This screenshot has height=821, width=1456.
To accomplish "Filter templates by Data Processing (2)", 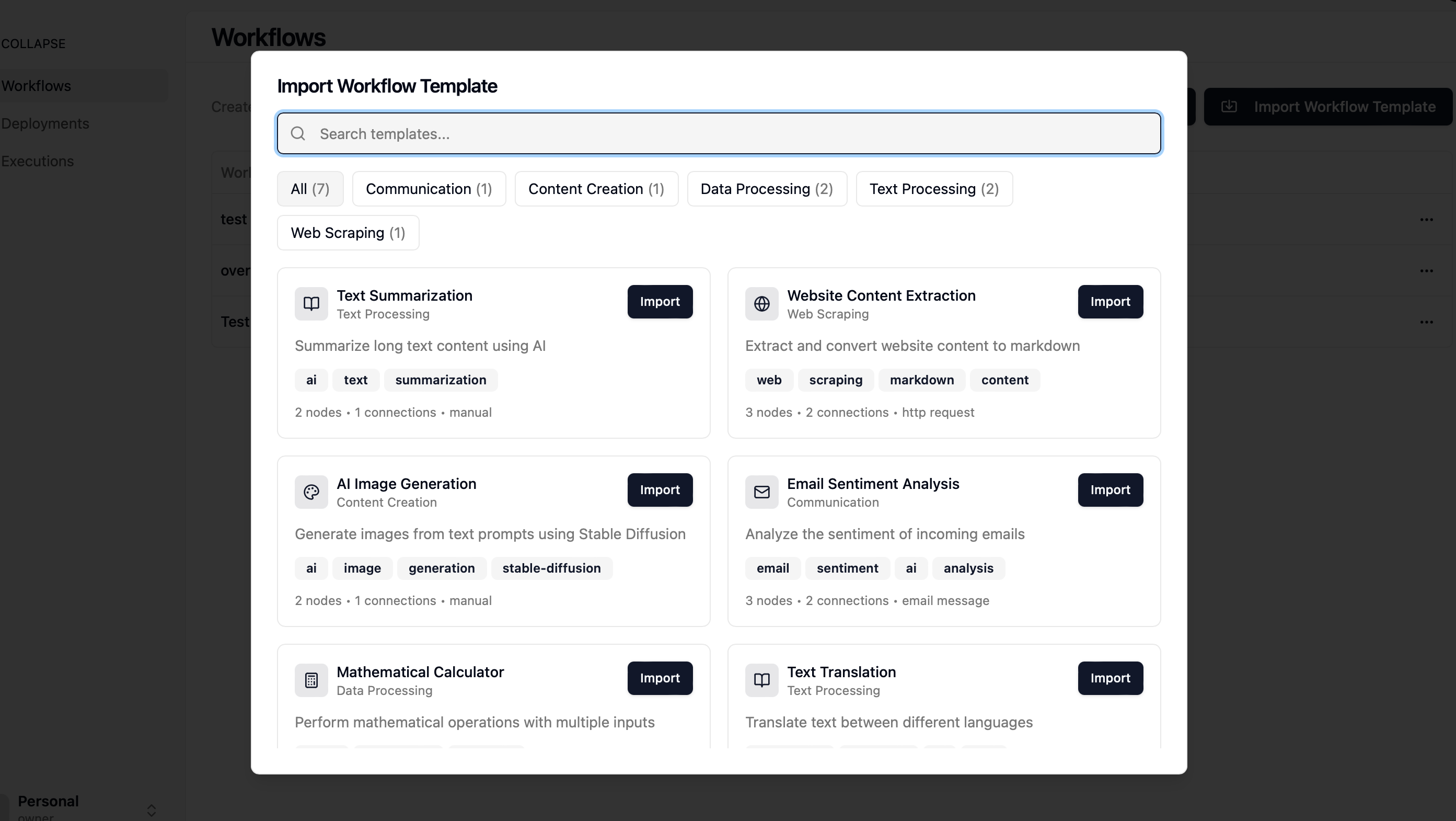I will click(x=767, y=189).
